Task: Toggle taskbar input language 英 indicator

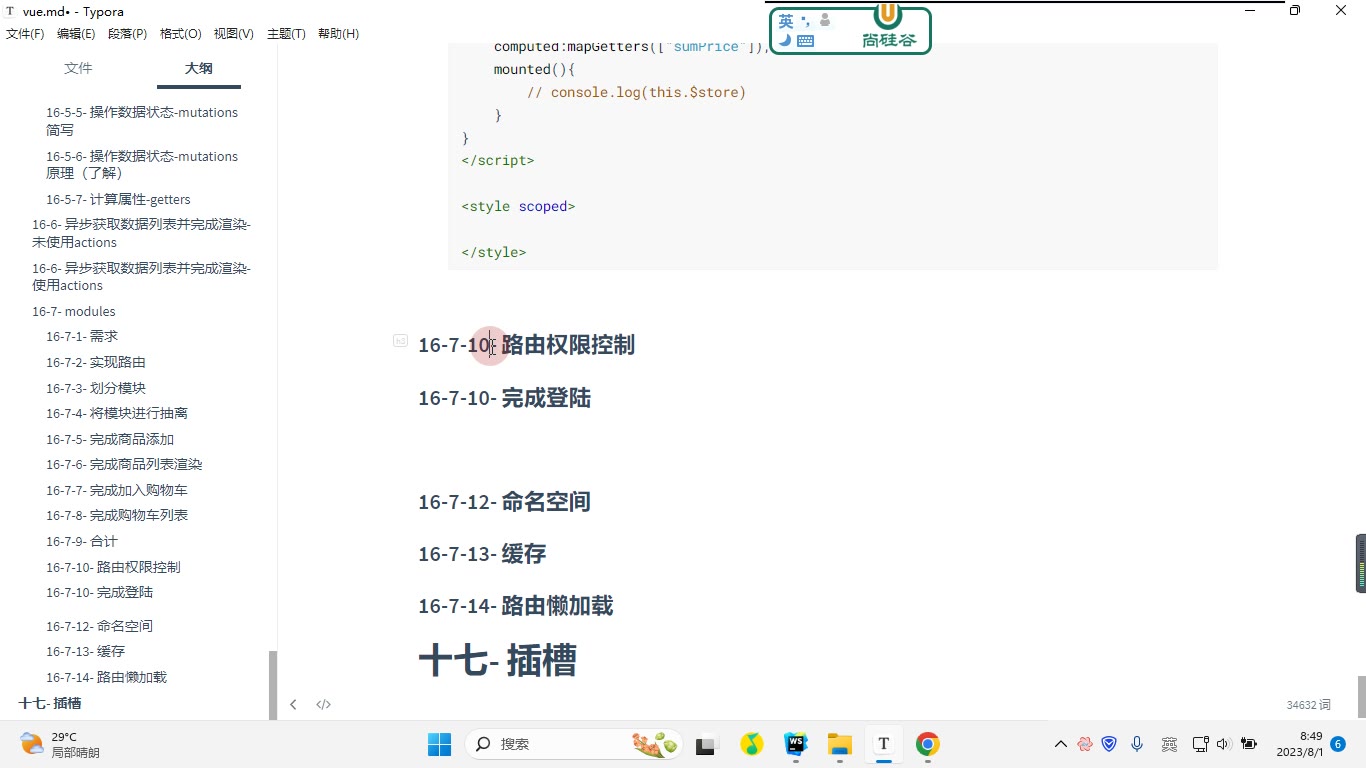Action: 1169,744
